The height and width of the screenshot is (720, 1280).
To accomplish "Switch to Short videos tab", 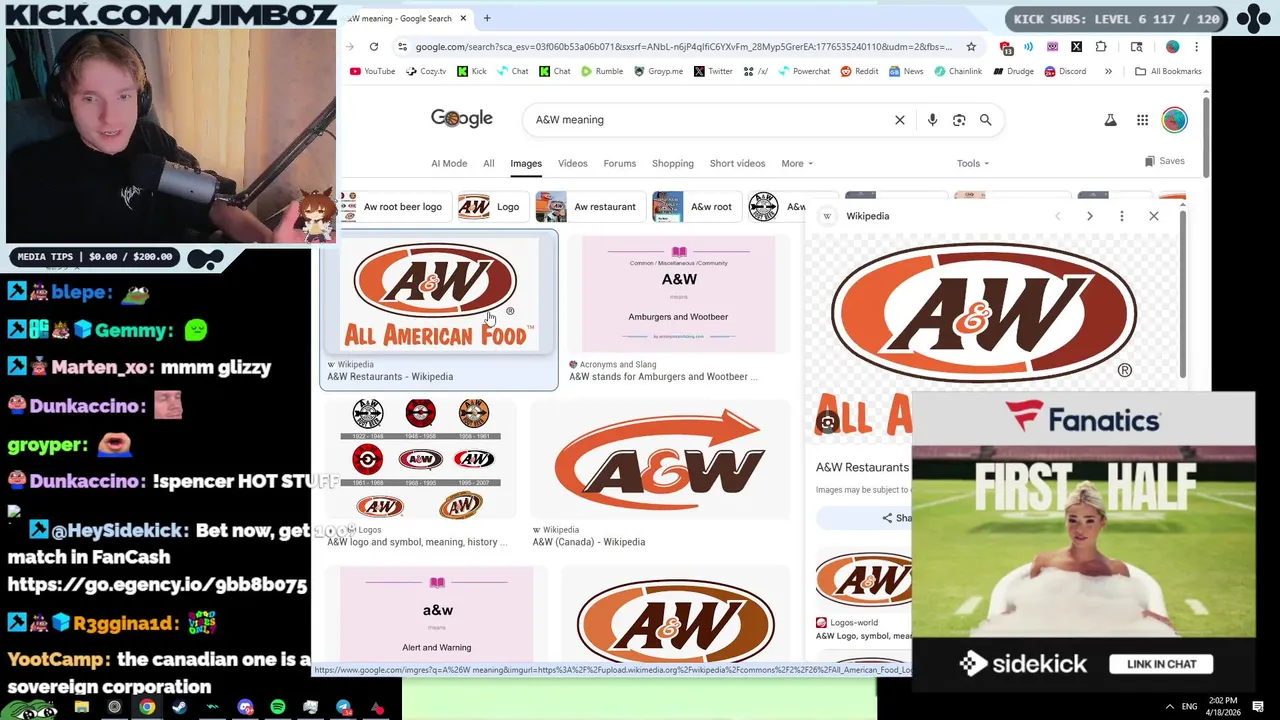I will click(737, 163).
